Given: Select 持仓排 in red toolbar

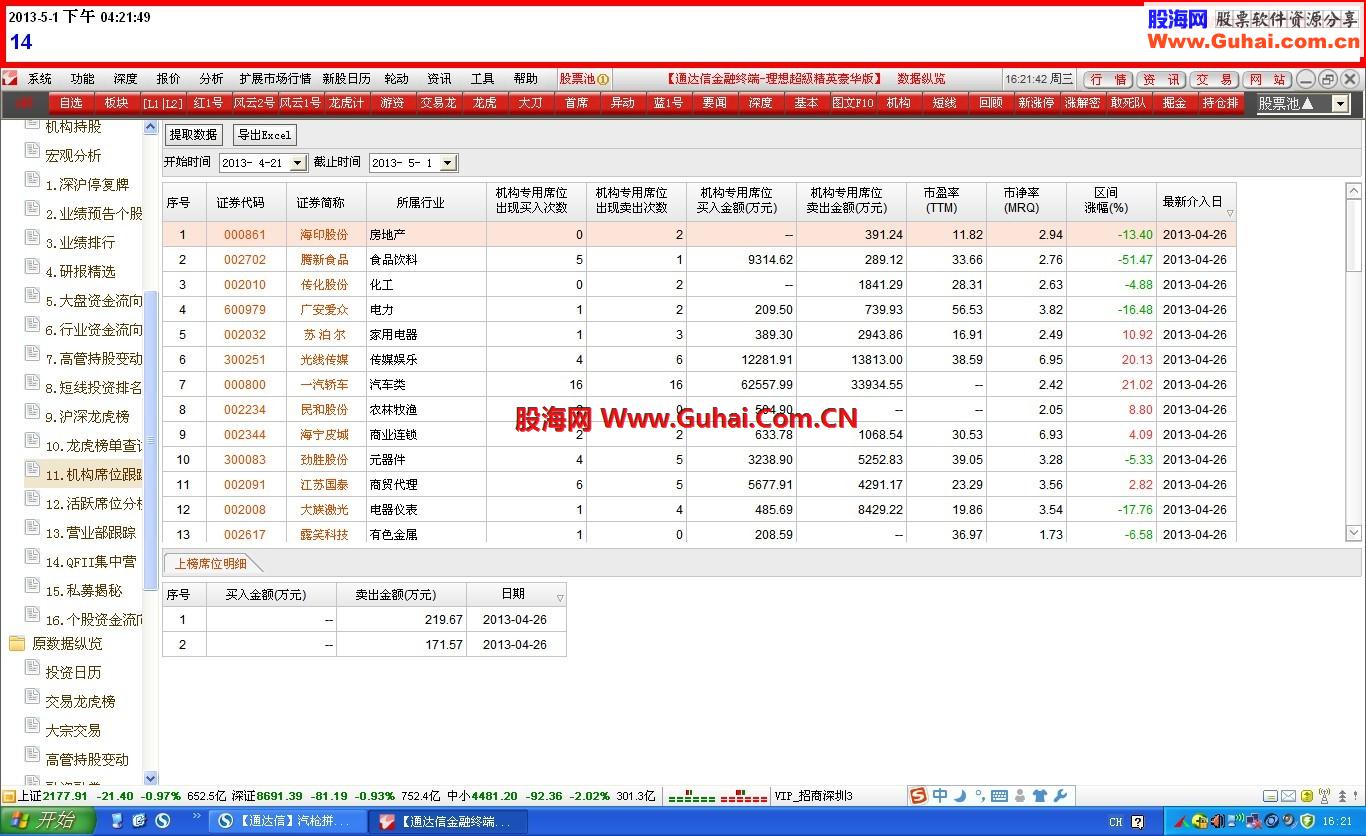Looking at the screenshot, I should pos(1220,103).
